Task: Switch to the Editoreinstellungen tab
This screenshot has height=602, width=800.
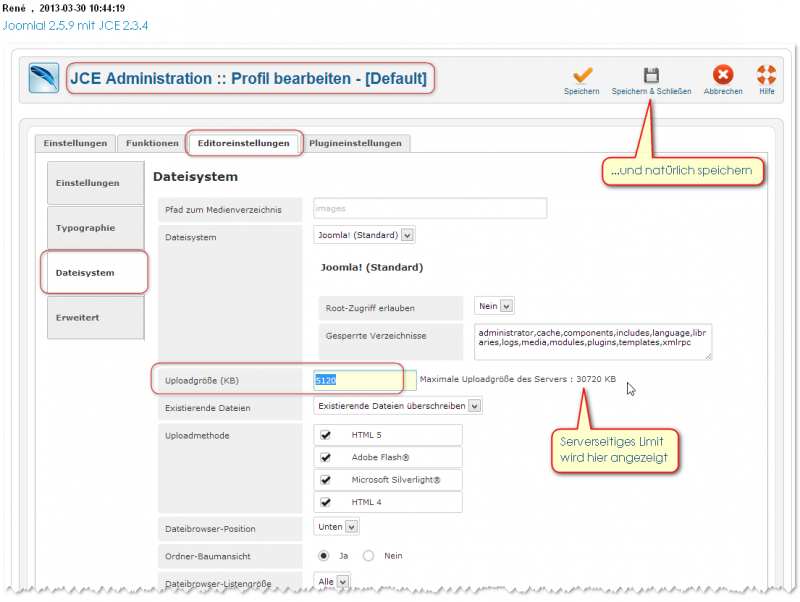Action: [244, 143]
